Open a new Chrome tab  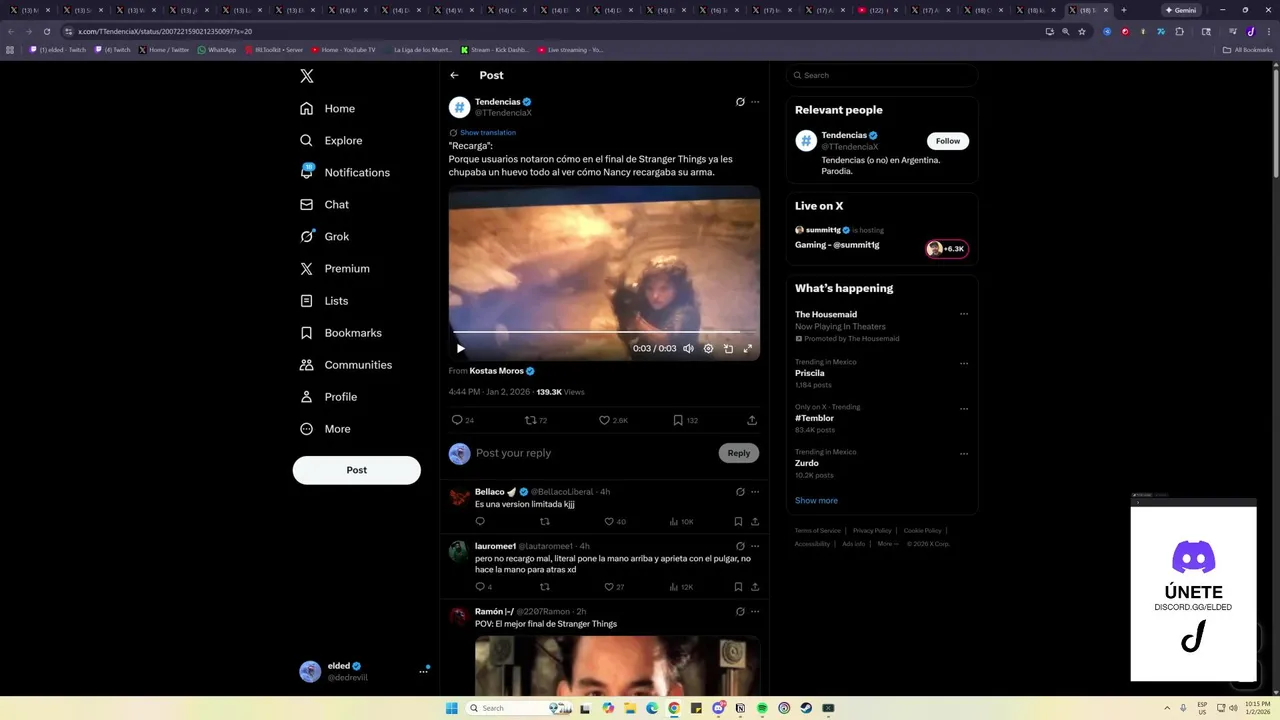pyautogui.click(x=1123, y=10)
